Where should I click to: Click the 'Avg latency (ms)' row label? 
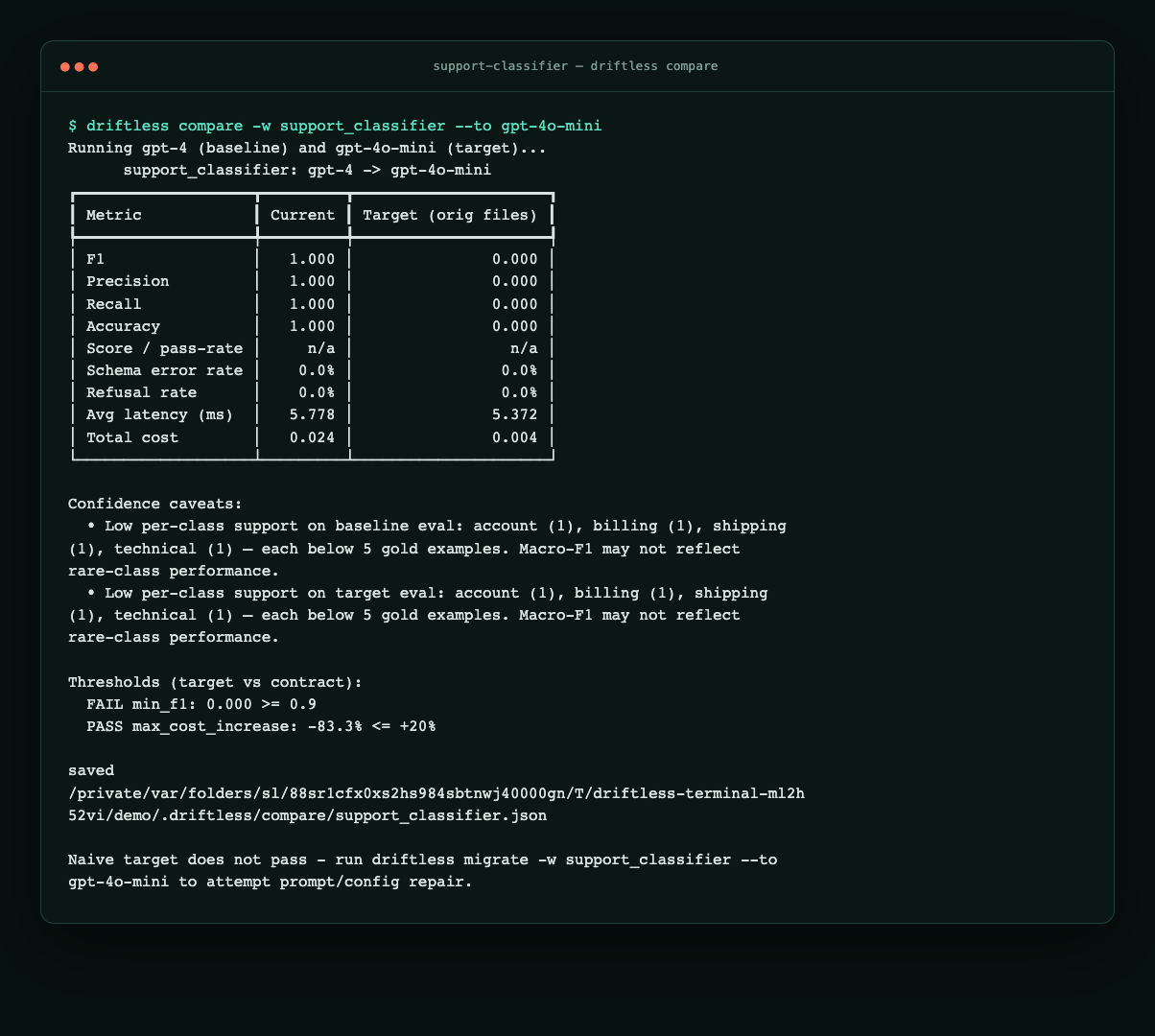coord(159,414)
